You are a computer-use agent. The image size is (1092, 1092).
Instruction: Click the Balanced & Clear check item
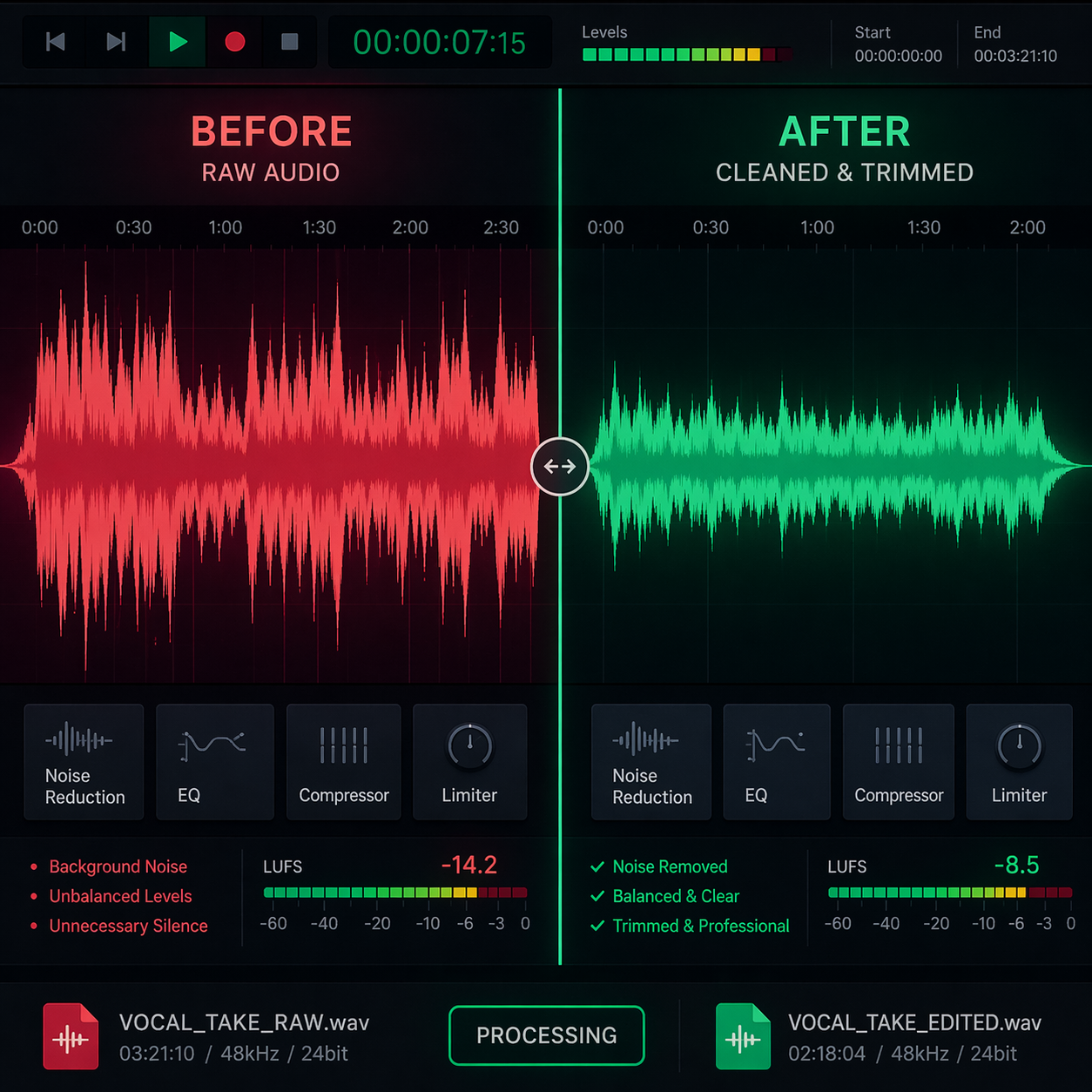[x=664, y=896]
